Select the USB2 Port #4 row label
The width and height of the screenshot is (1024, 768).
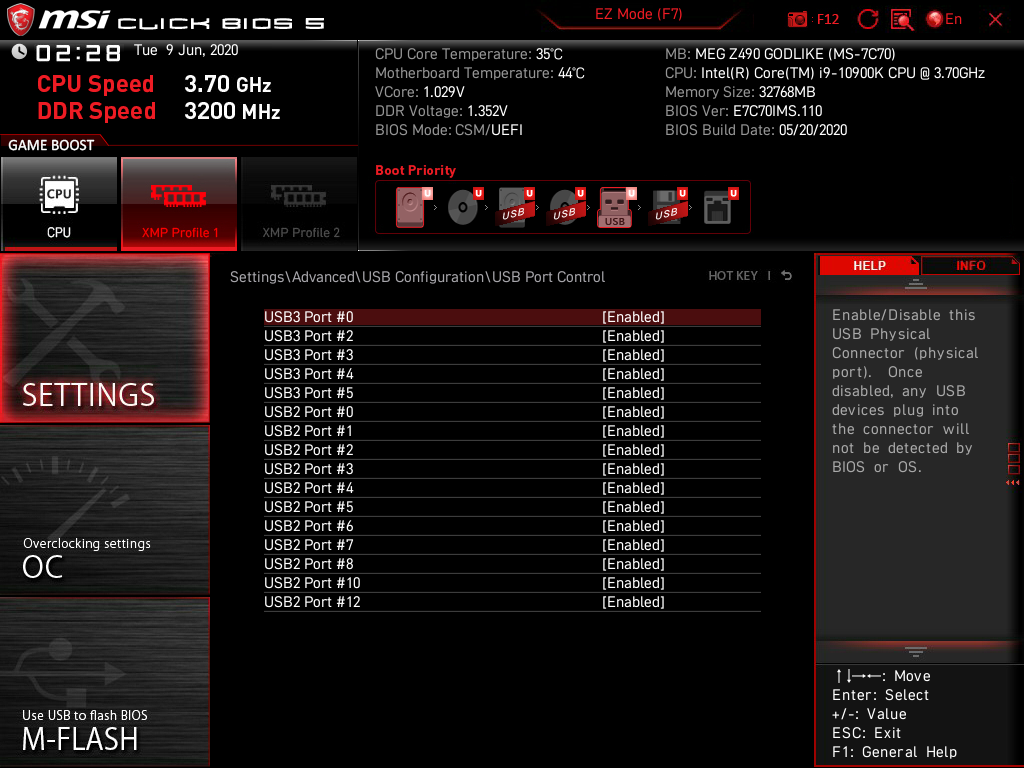pos(308,488)
